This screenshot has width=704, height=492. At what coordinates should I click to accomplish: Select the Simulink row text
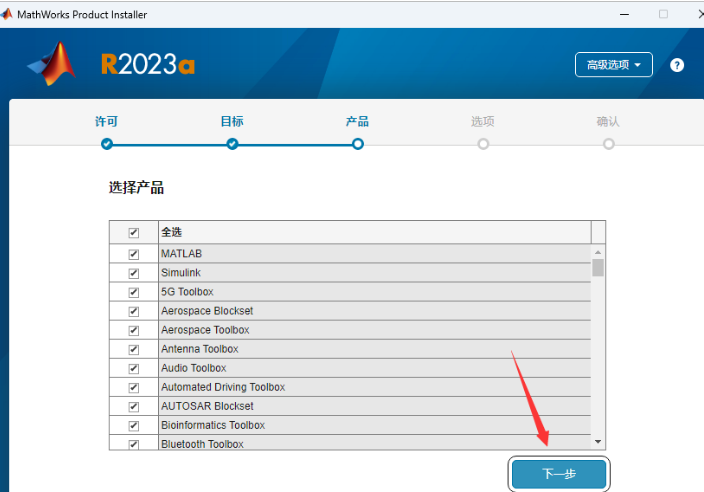pyautogui.click(x=181, y=272)
